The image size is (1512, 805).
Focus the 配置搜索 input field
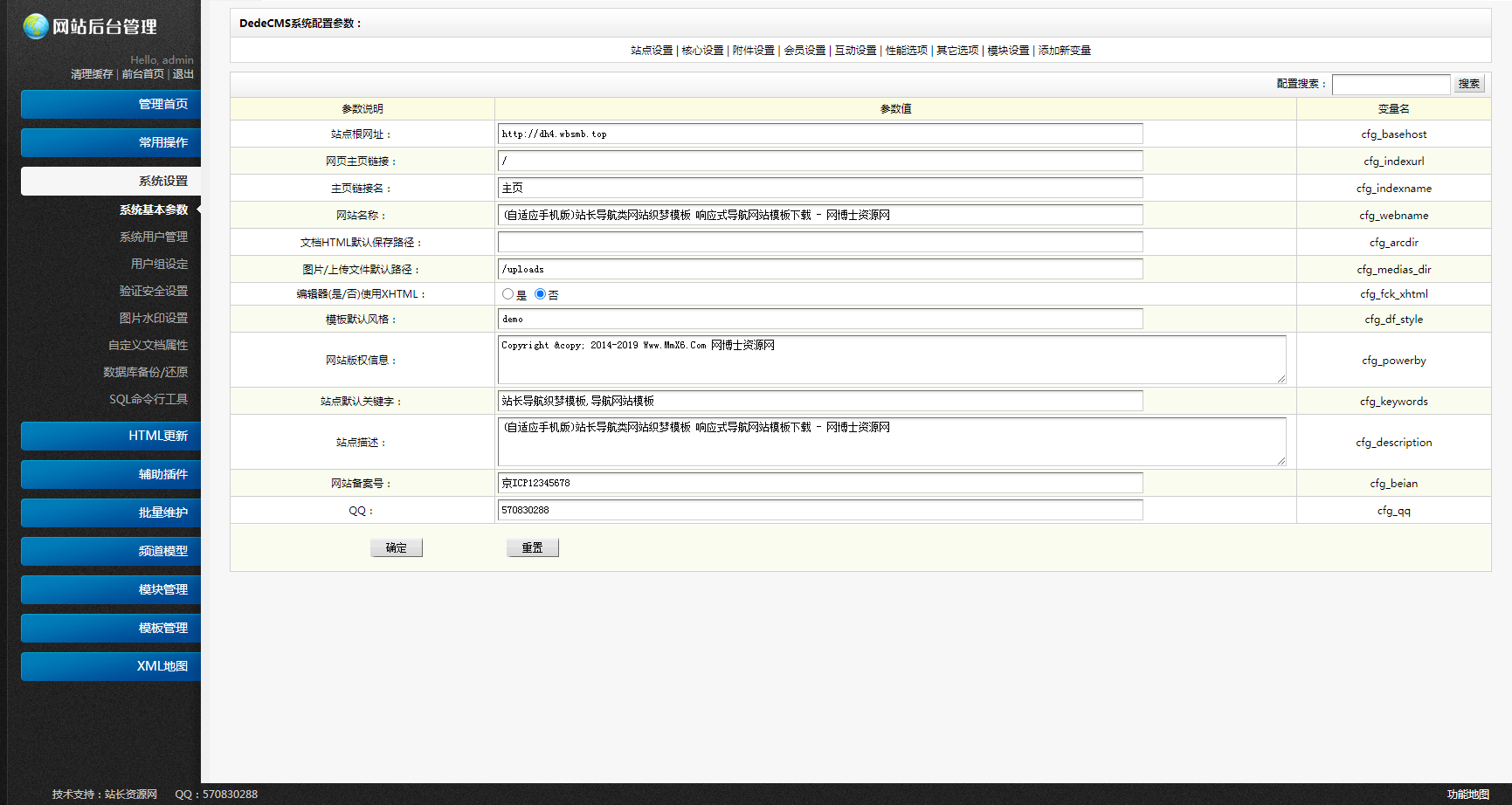[1391, 84]
